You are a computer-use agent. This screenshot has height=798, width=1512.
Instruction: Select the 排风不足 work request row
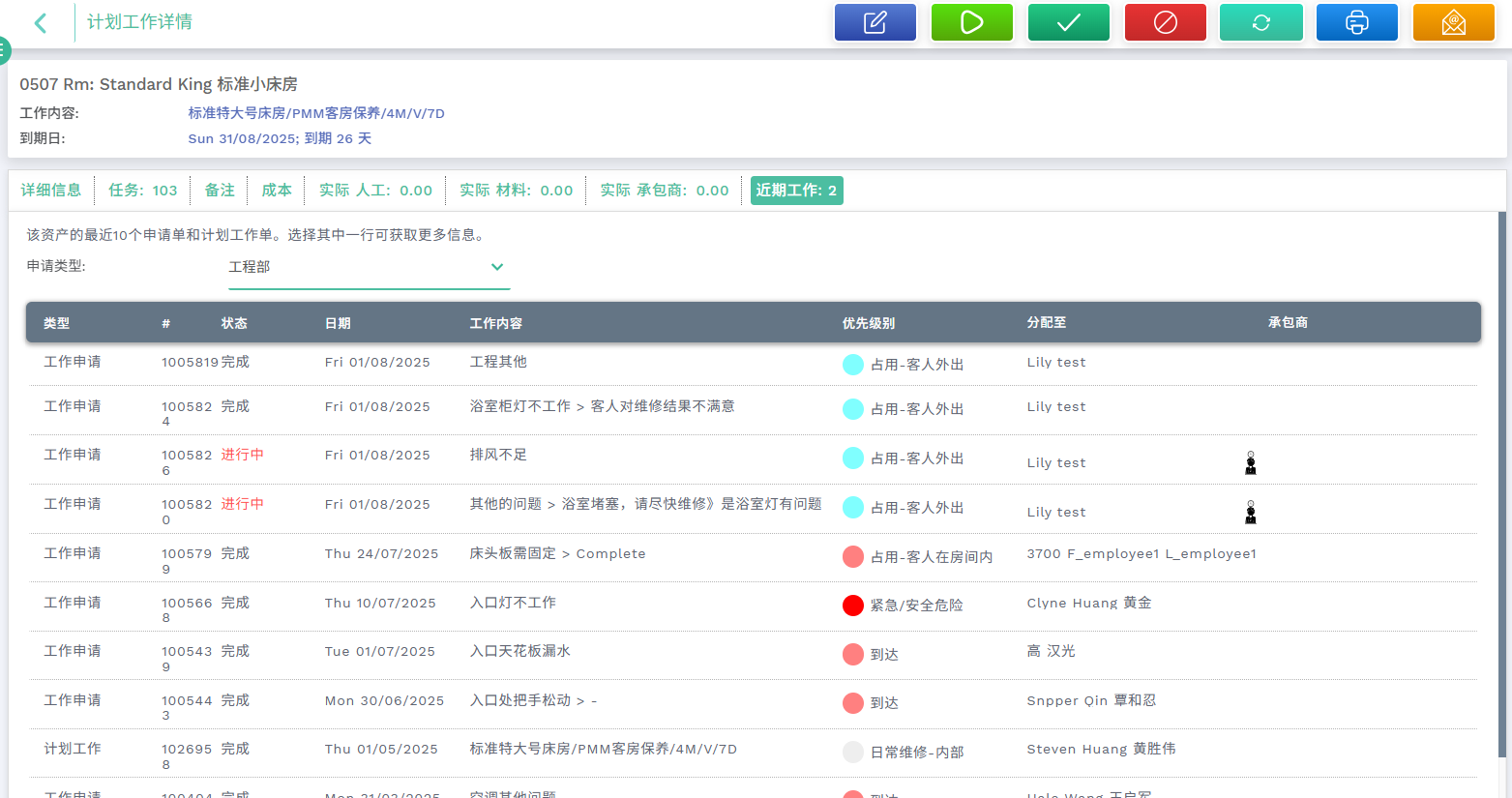click(x=754, y=459)
